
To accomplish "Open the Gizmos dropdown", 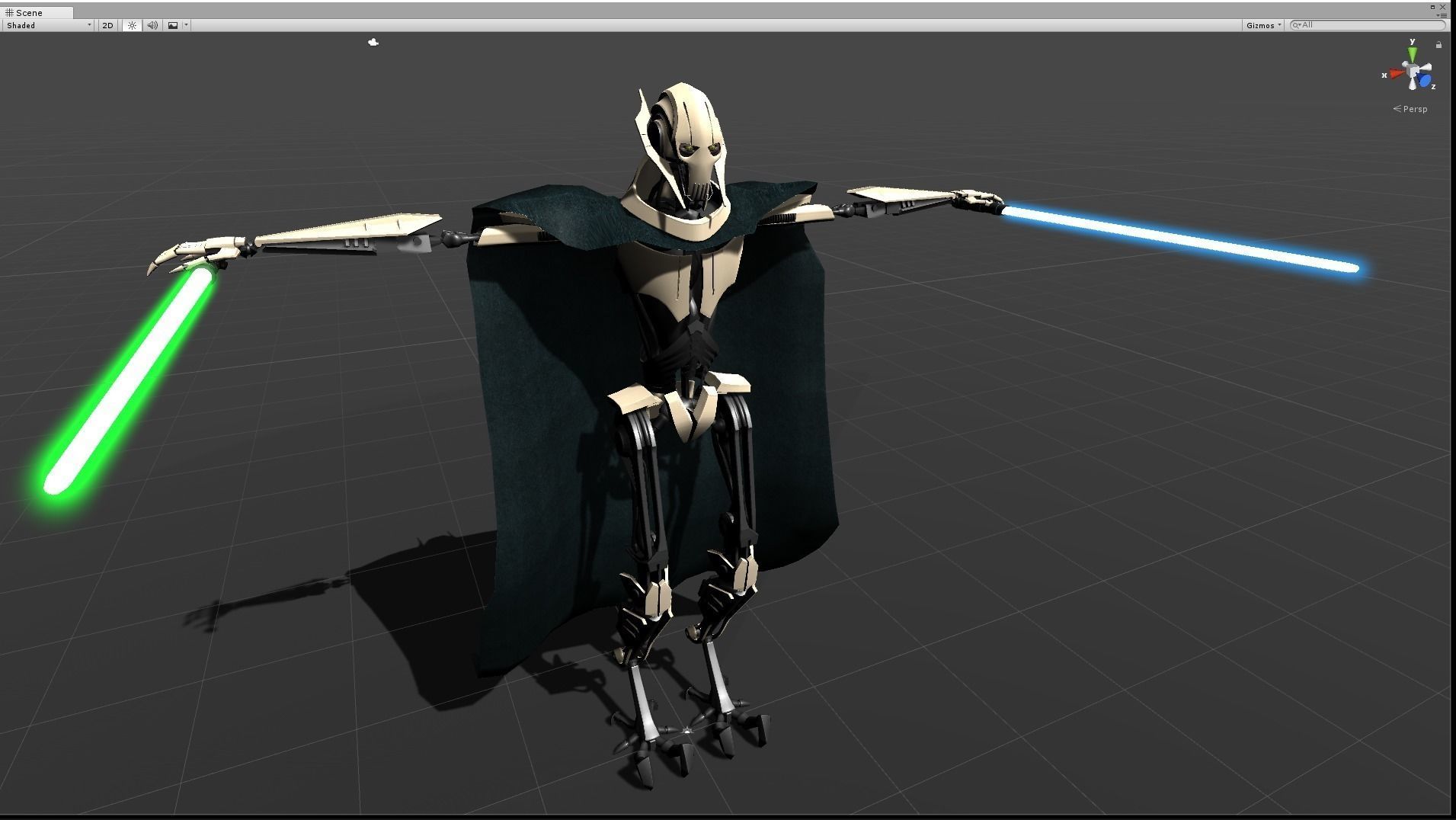I will click(x=1263, y=25).
